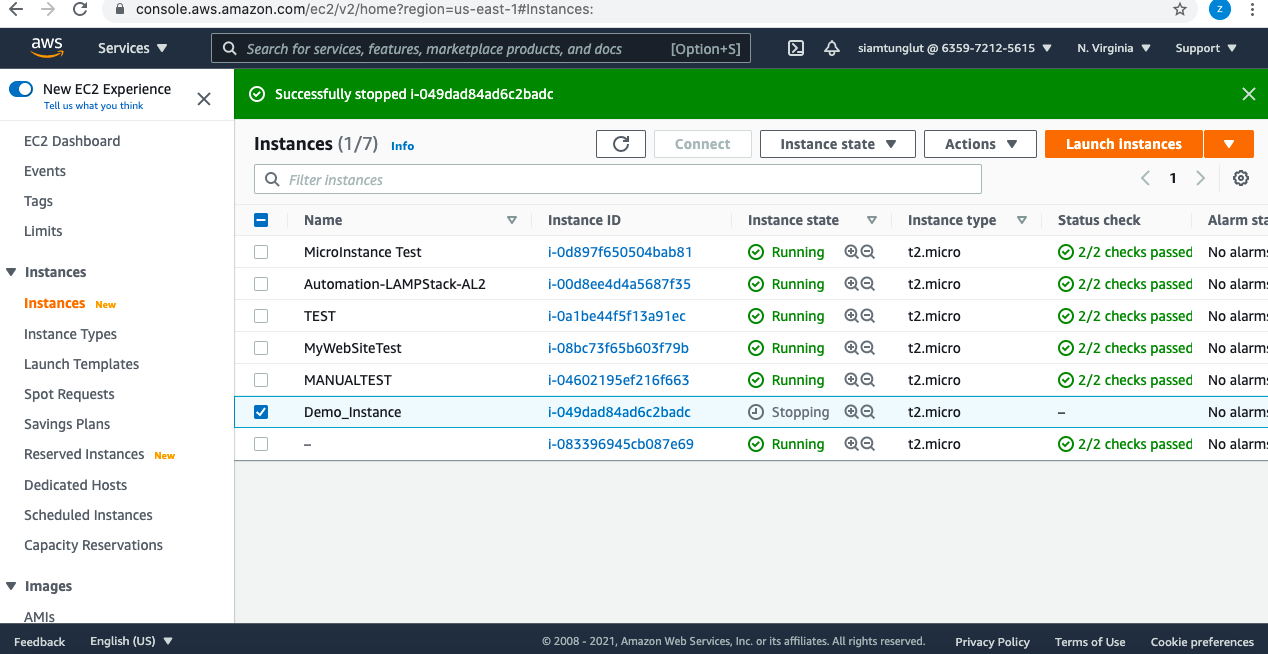
Task: Open Chrome three-dot menu
Action: click(x=1253, y=9)
